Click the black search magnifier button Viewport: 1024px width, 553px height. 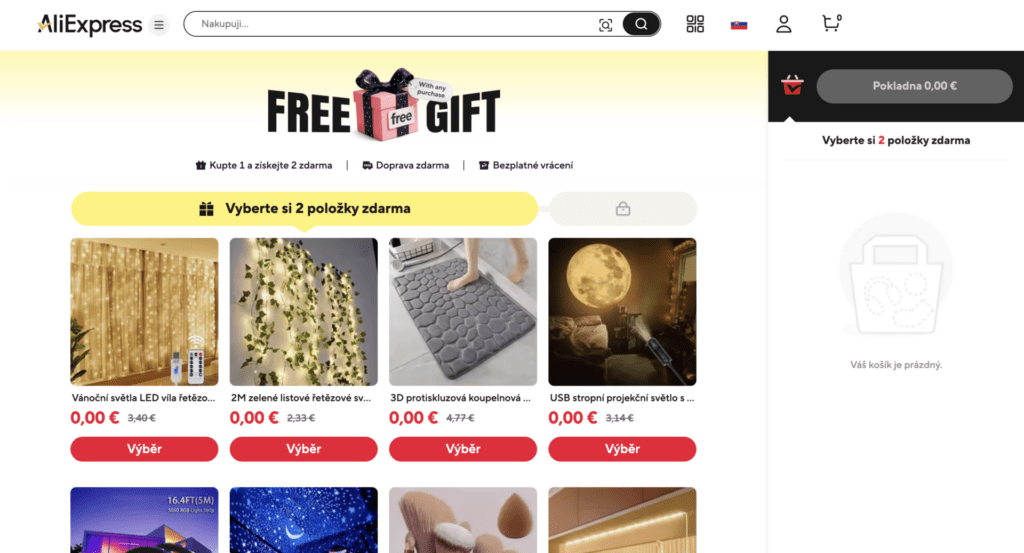coord(641,24)
